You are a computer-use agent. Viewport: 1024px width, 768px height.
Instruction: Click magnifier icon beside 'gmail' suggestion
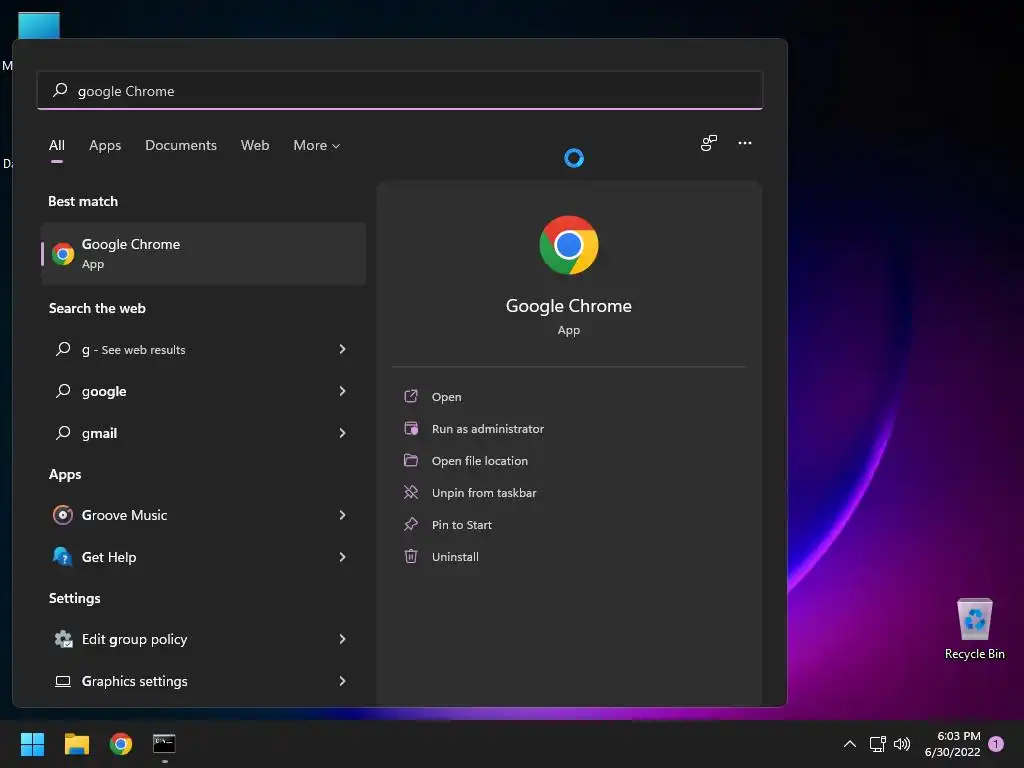coord(63,432)
